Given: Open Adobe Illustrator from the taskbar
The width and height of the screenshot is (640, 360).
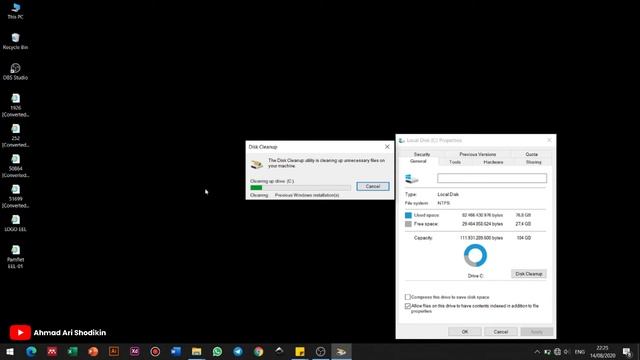Looking at the screenshot, I should 114,351.
